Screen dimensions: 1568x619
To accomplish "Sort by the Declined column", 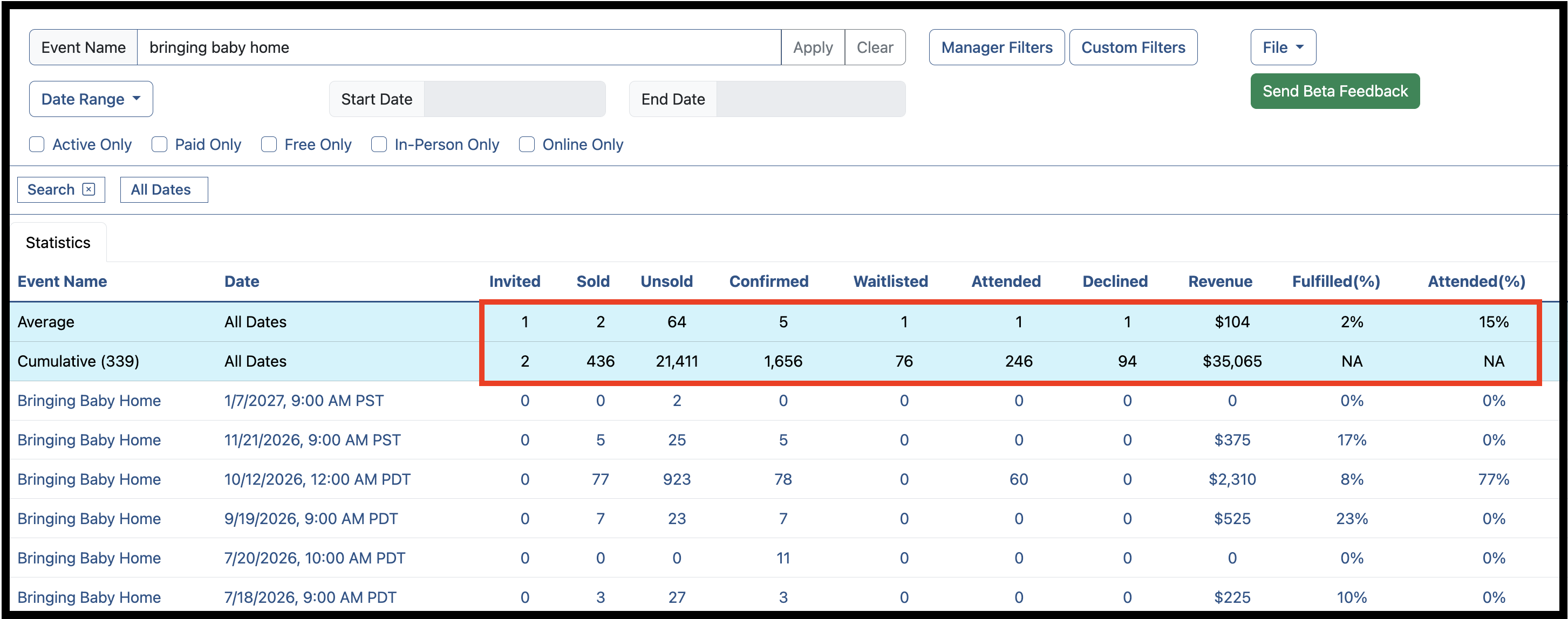I will tap(1115, 281).
